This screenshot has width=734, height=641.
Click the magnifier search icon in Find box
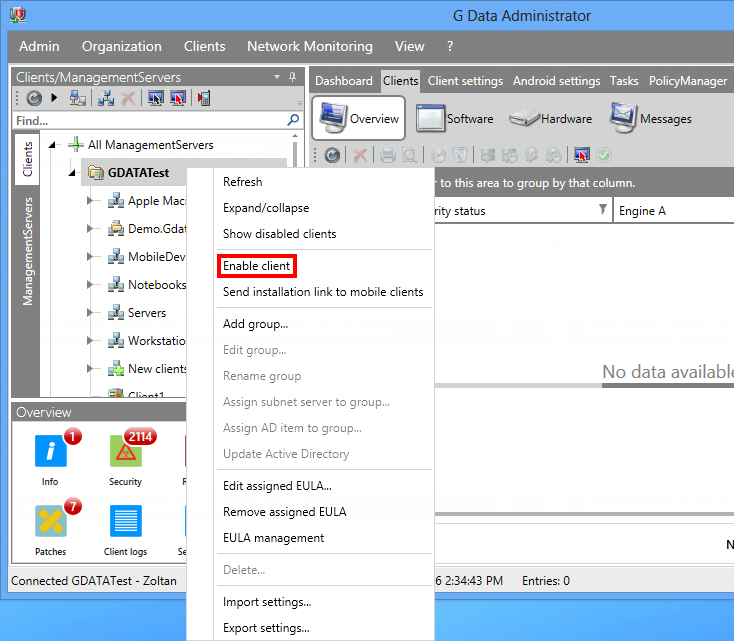point(293,120)
